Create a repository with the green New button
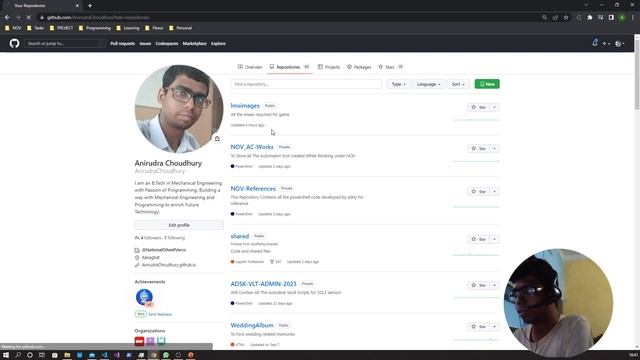 (x=487, y=84)
